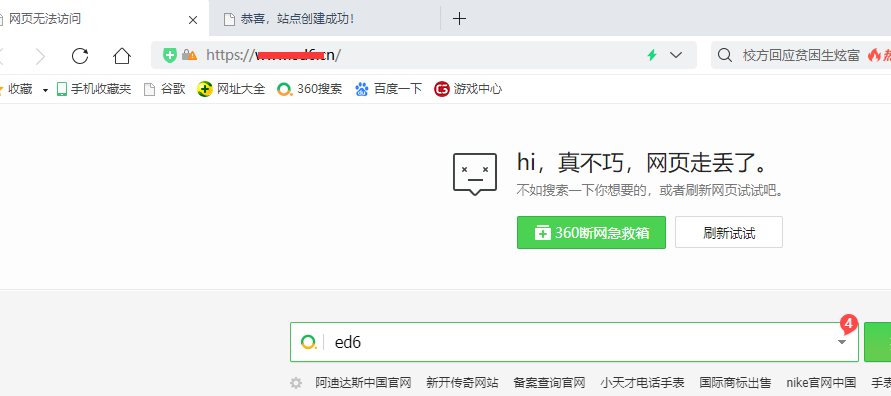Click the address bar URL field

[x=423, y=55]
